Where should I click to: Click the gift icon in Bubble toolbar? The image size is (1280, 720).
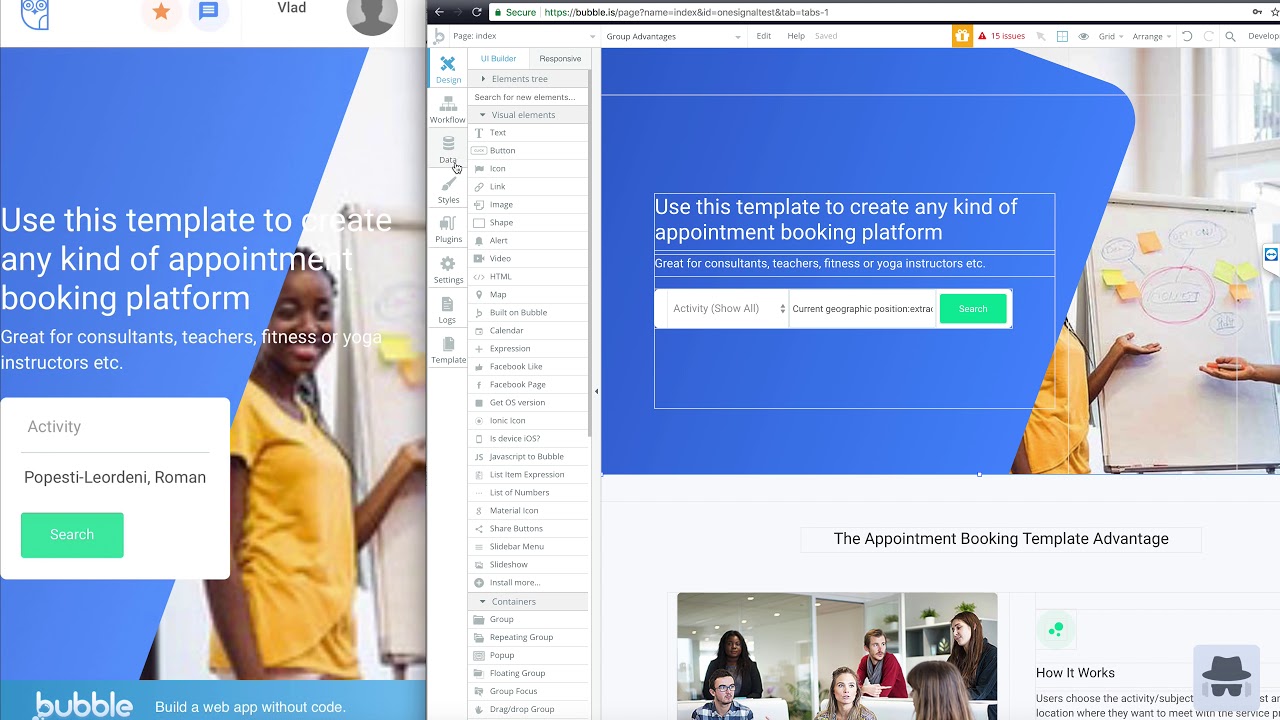[962, 36]
